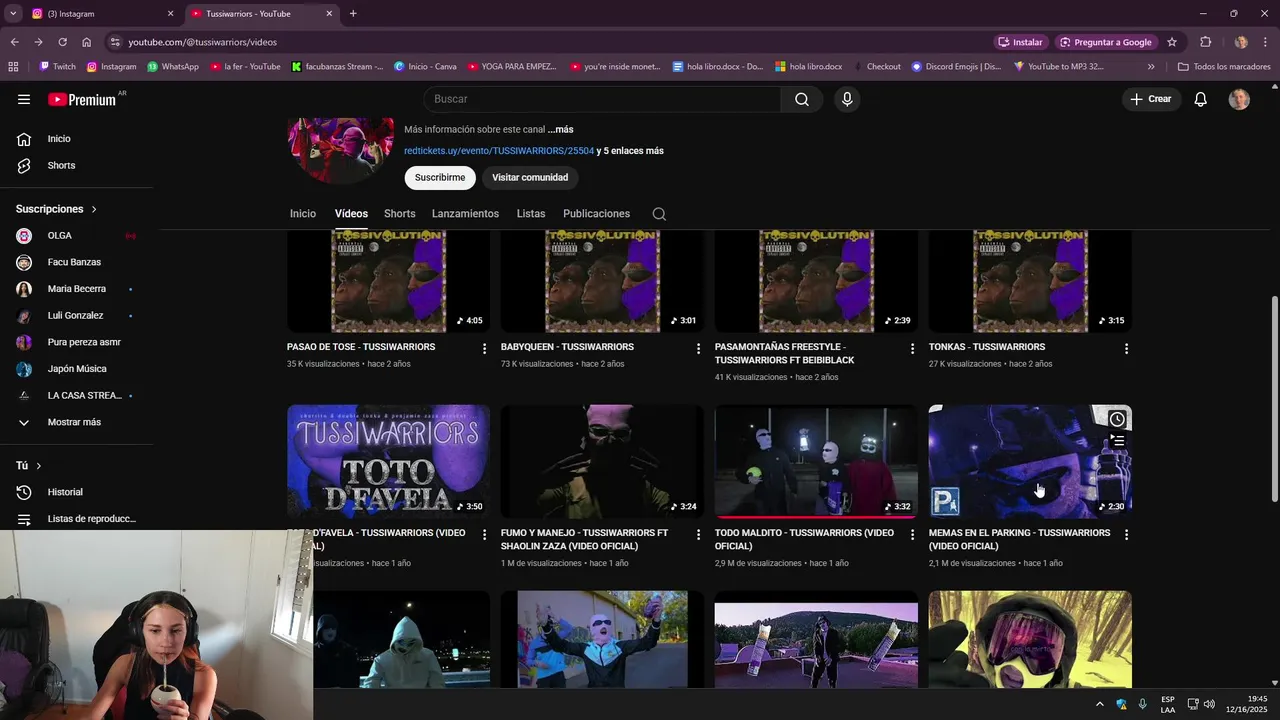Expand the Suscripciones section

[56, 209]
